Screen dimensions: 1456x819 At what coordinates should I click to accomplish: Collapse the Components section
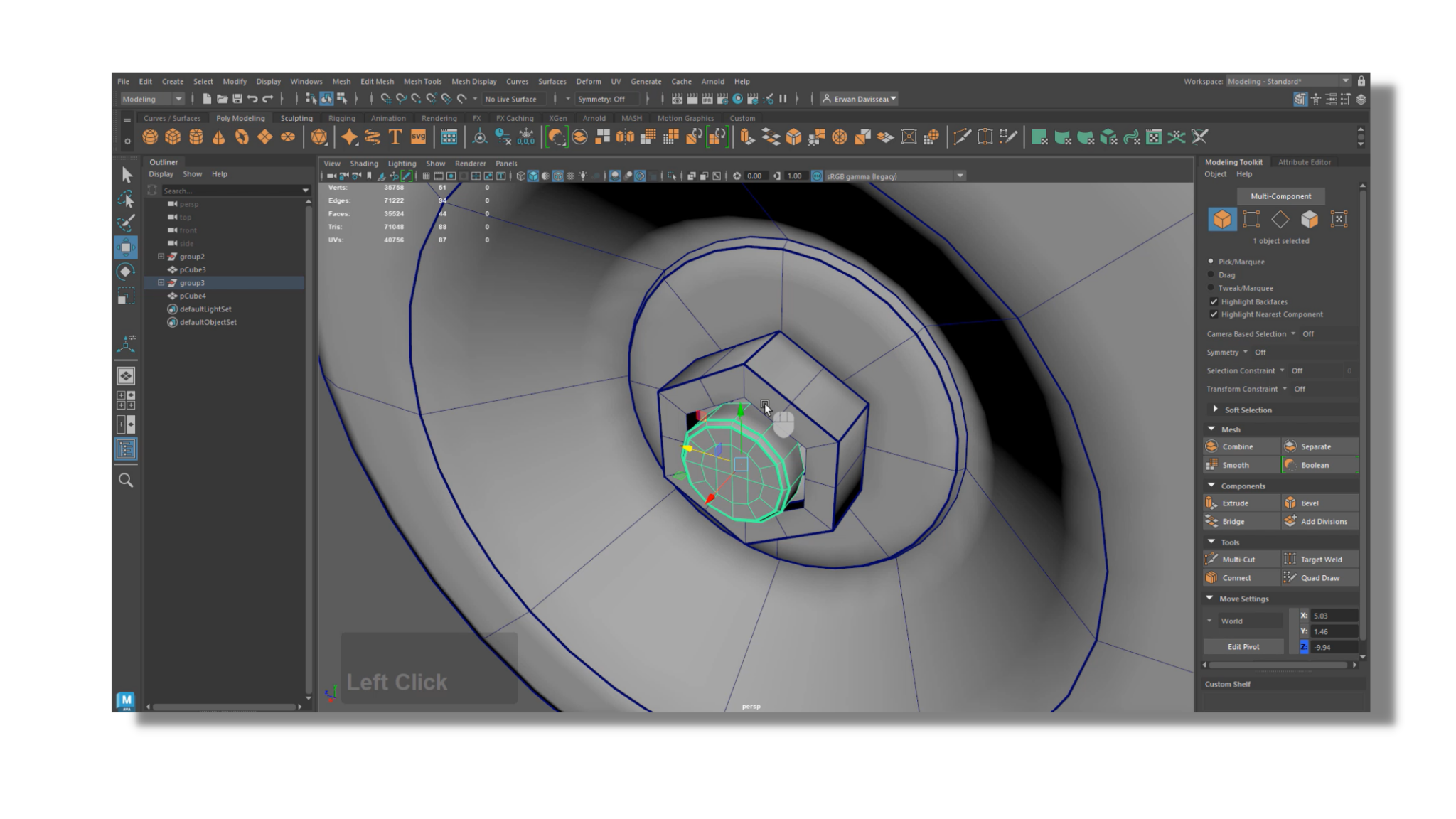click(x=1211, y=486)
